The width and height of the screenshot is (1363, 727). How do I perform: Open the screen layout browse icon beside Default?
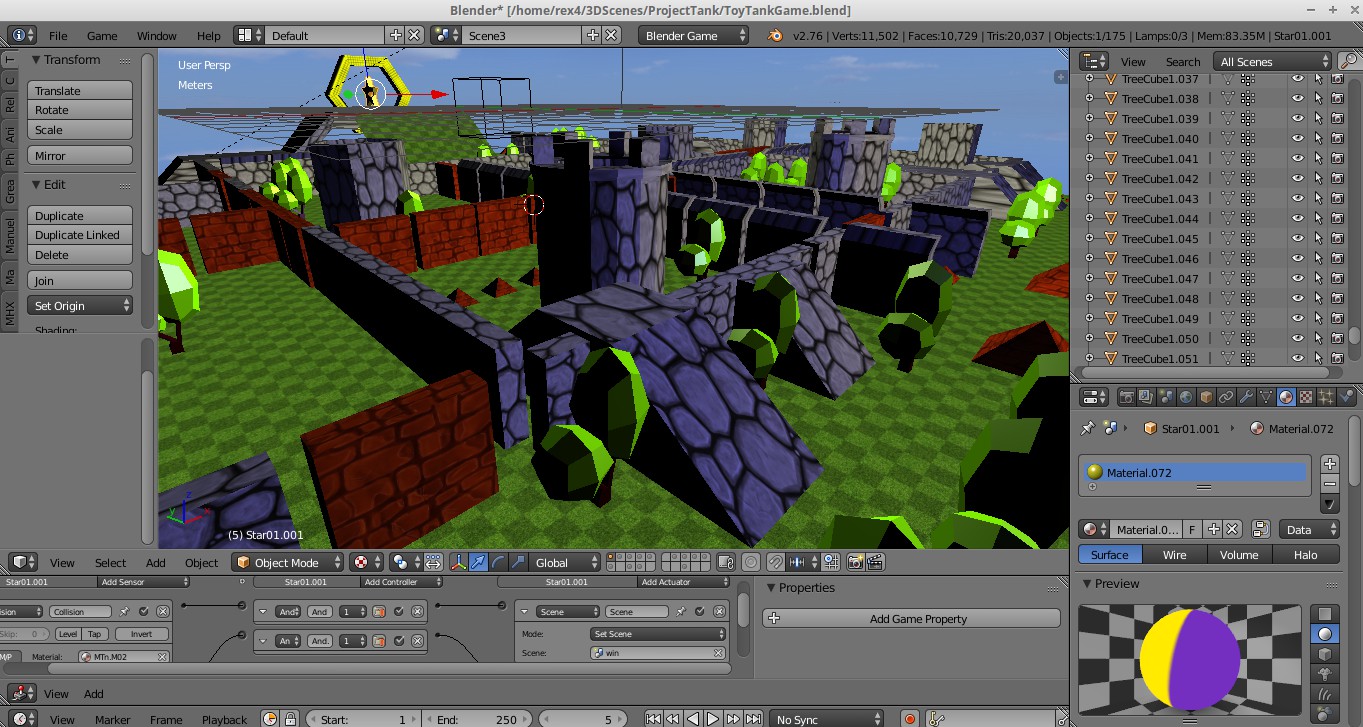[x=248, y=35]
